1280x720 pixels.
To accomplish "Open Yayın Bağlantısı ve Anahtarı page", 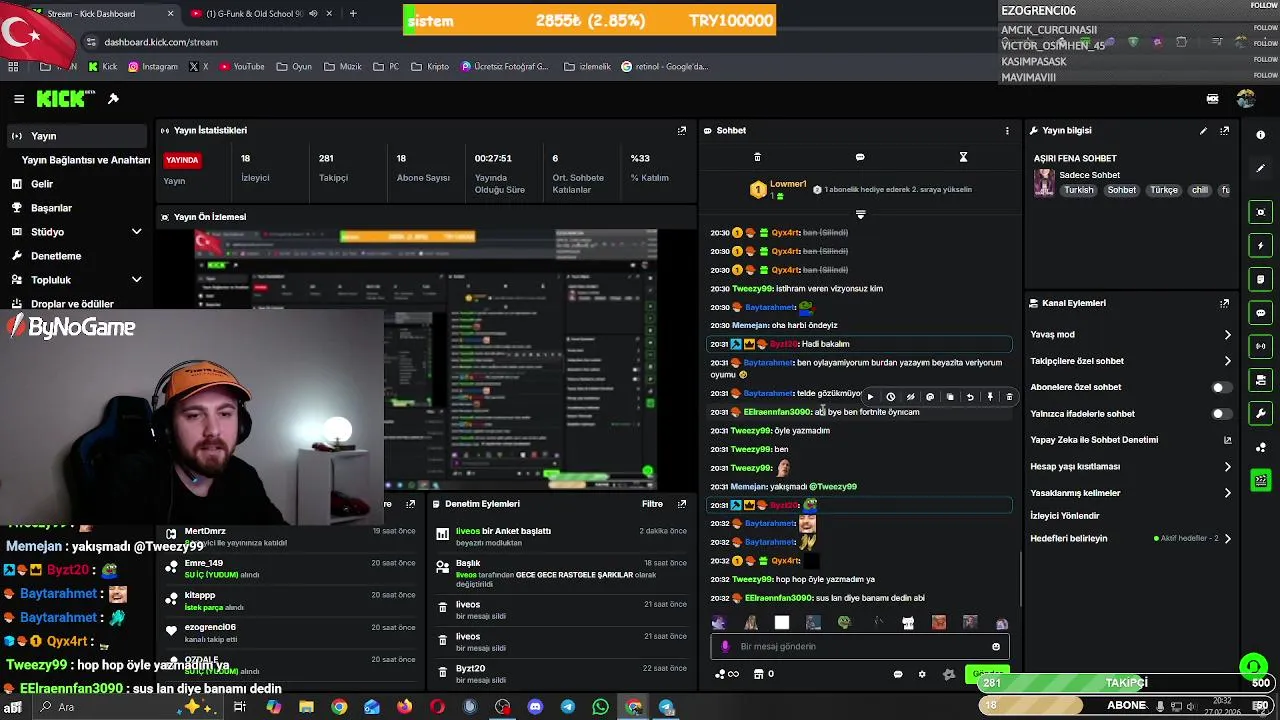I will coord(86,160).
